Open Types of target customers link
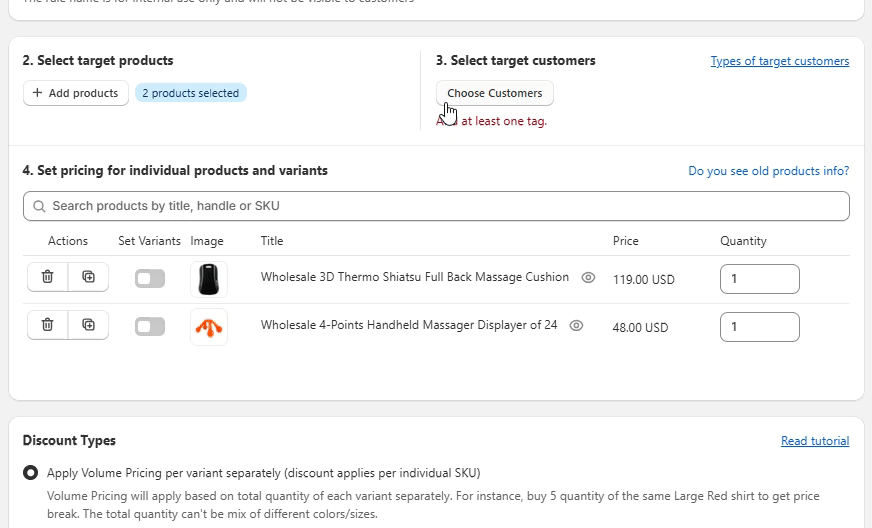The width and height of the screenshot is (872, 528). (780, 61)
